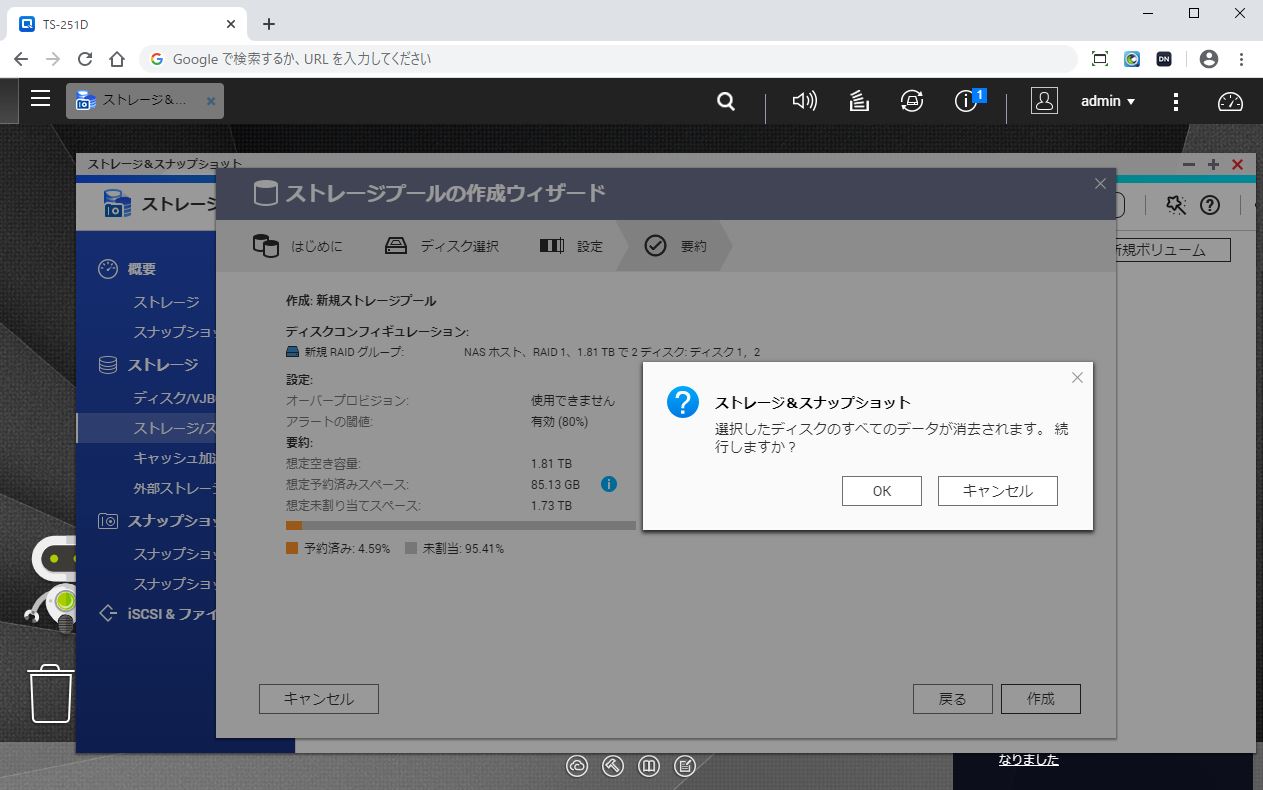The image size is (1263, 790).
Task: Click the ディスク選択 wizard step
Action: [442, 246]
